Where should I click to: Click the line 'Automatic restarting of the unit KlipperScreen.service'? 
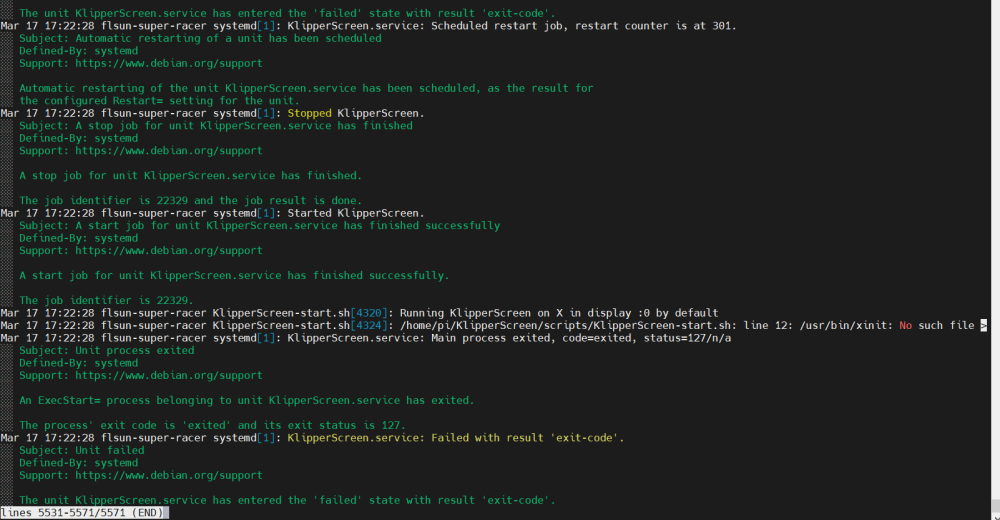pos(306,88)
